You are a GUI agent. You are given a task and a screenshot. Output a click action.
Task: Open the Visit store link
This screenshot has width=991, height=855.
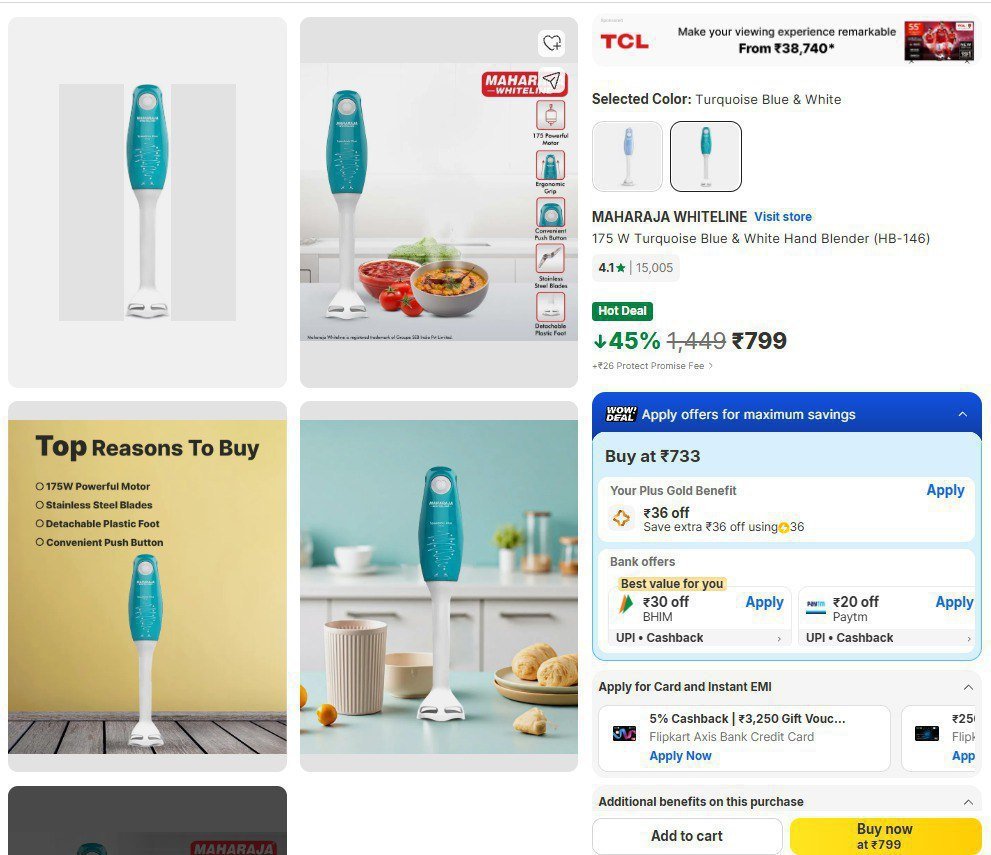tap(782, 217)
